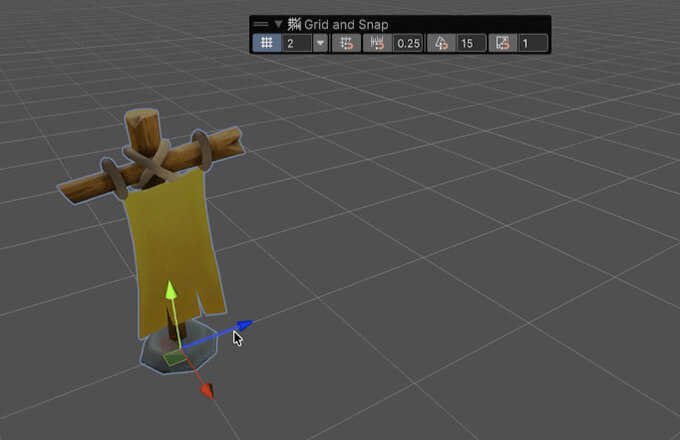The image size is (680, 440).
Task: Click the scale increment snap icon
Action: (x=503, y=43)
